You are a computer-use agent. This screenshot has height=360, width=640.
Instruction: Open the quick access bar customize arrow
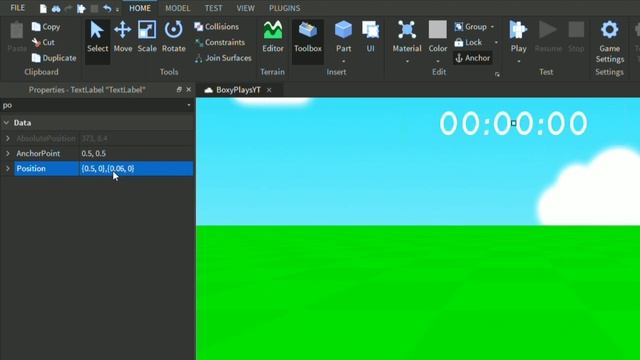pyautogui.click(x=118, y=9)
